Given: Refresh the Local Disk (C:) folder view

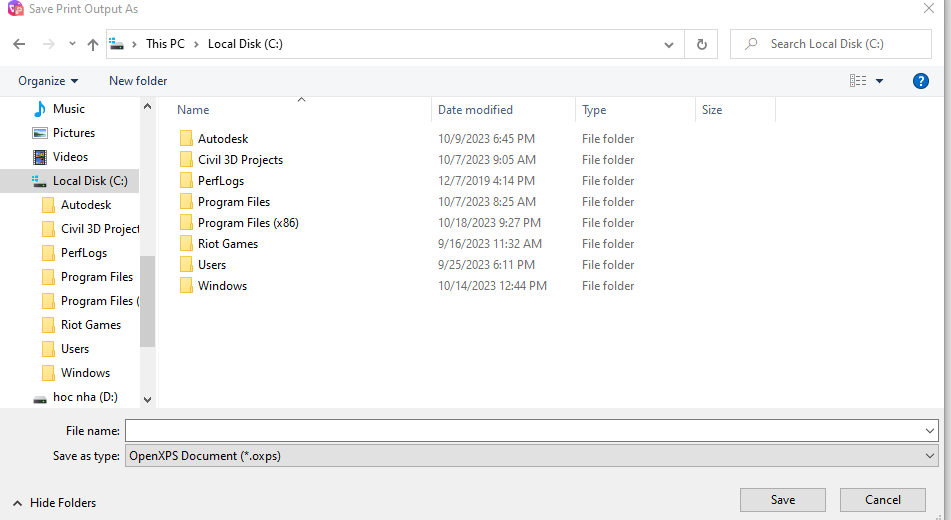Looking at the screenshot, I should 701,44.
